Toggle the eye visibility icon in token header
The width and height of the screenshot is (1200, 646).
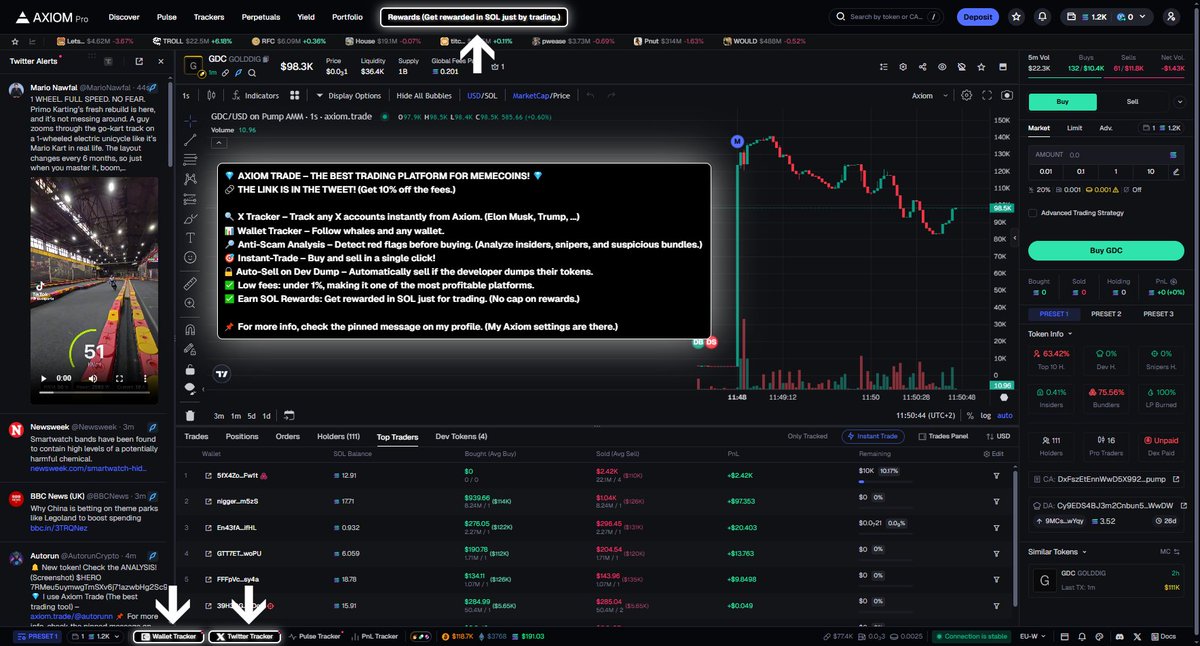tap(942, 66)
